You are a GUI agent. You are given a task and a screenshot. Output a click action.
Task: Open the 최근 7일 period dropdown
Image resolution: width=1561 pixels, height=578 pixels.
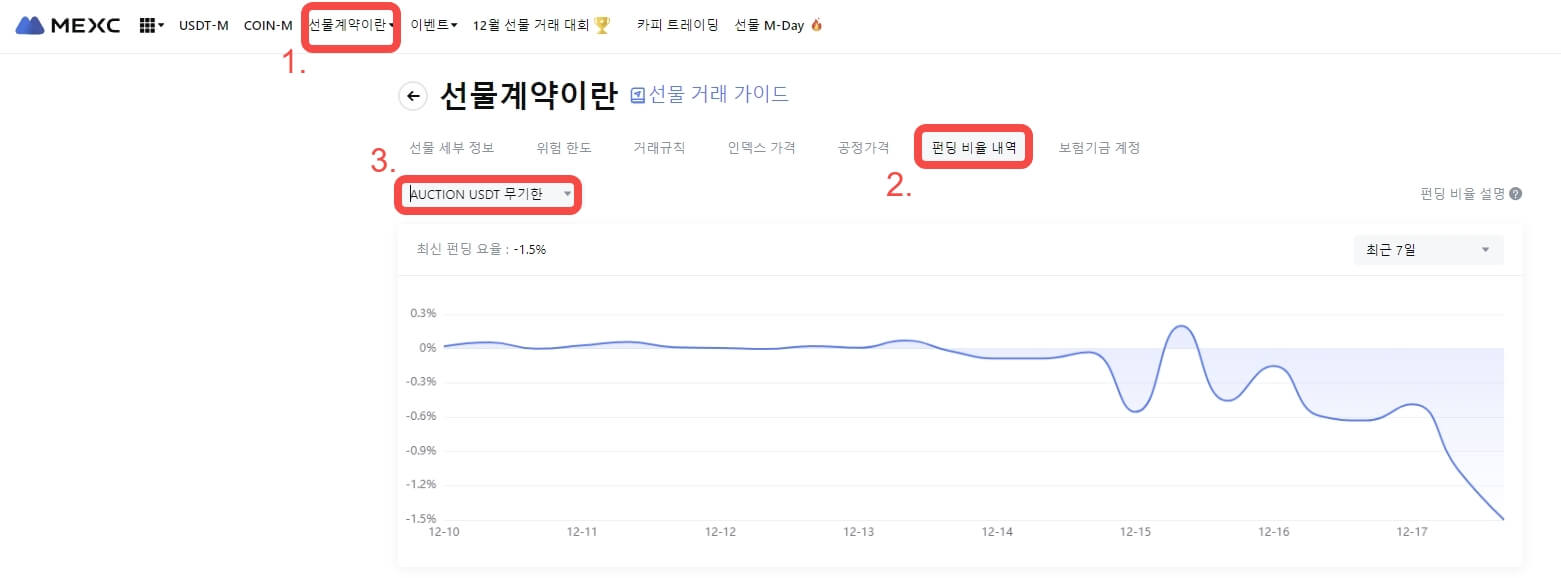coord(1428,250)
